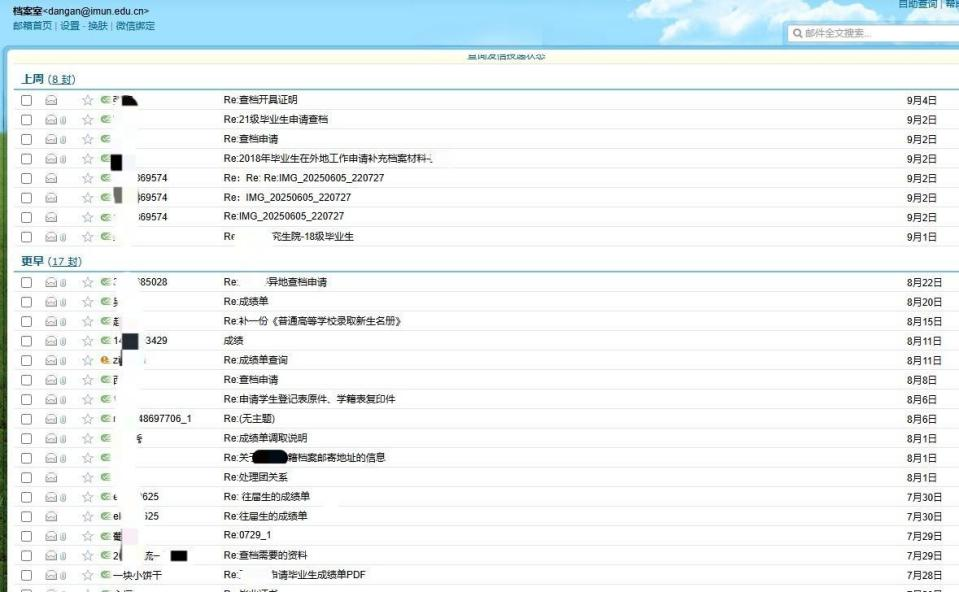The width and height of the screenshot is (959, 592).
Task: Click the envelope icon for "Re:21级毕业生申请查档"
Action: (51, 120)
